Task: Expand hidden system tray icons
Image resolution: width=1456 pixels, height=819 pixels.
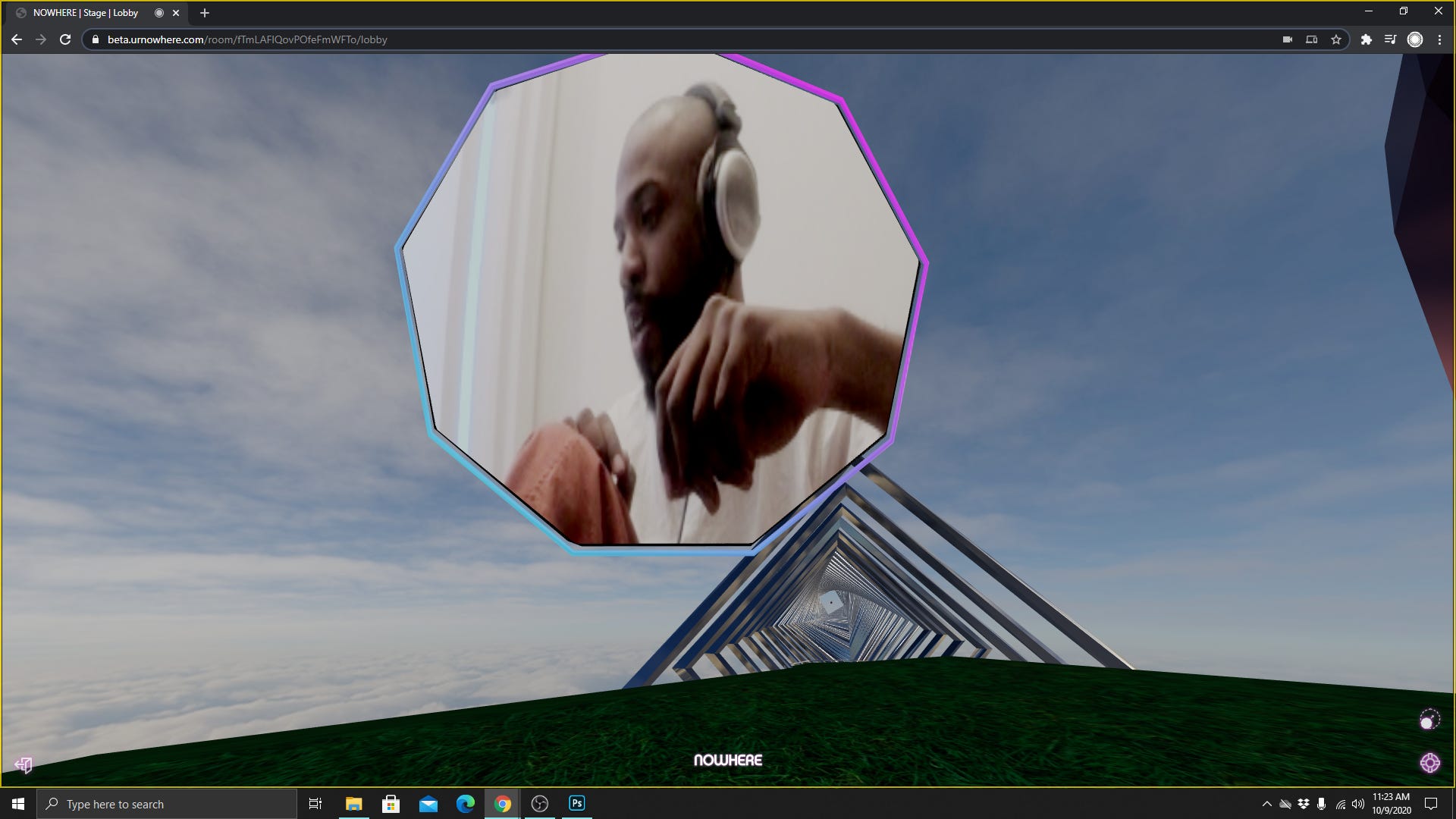Action: (1266, 804)
